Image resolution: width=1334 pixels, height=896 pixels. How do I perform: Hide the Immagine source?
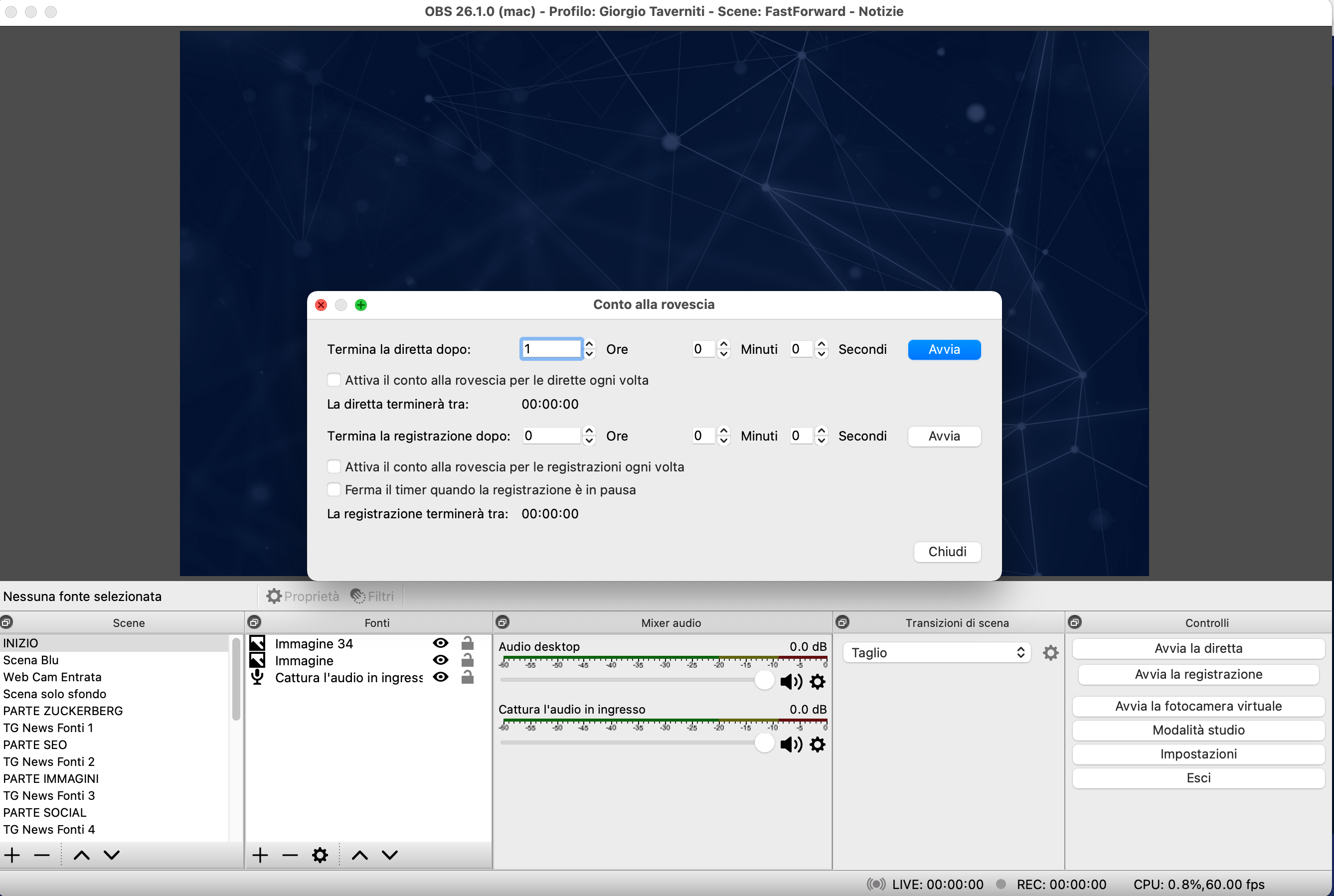pyautogui.click(x=440, y=660)
